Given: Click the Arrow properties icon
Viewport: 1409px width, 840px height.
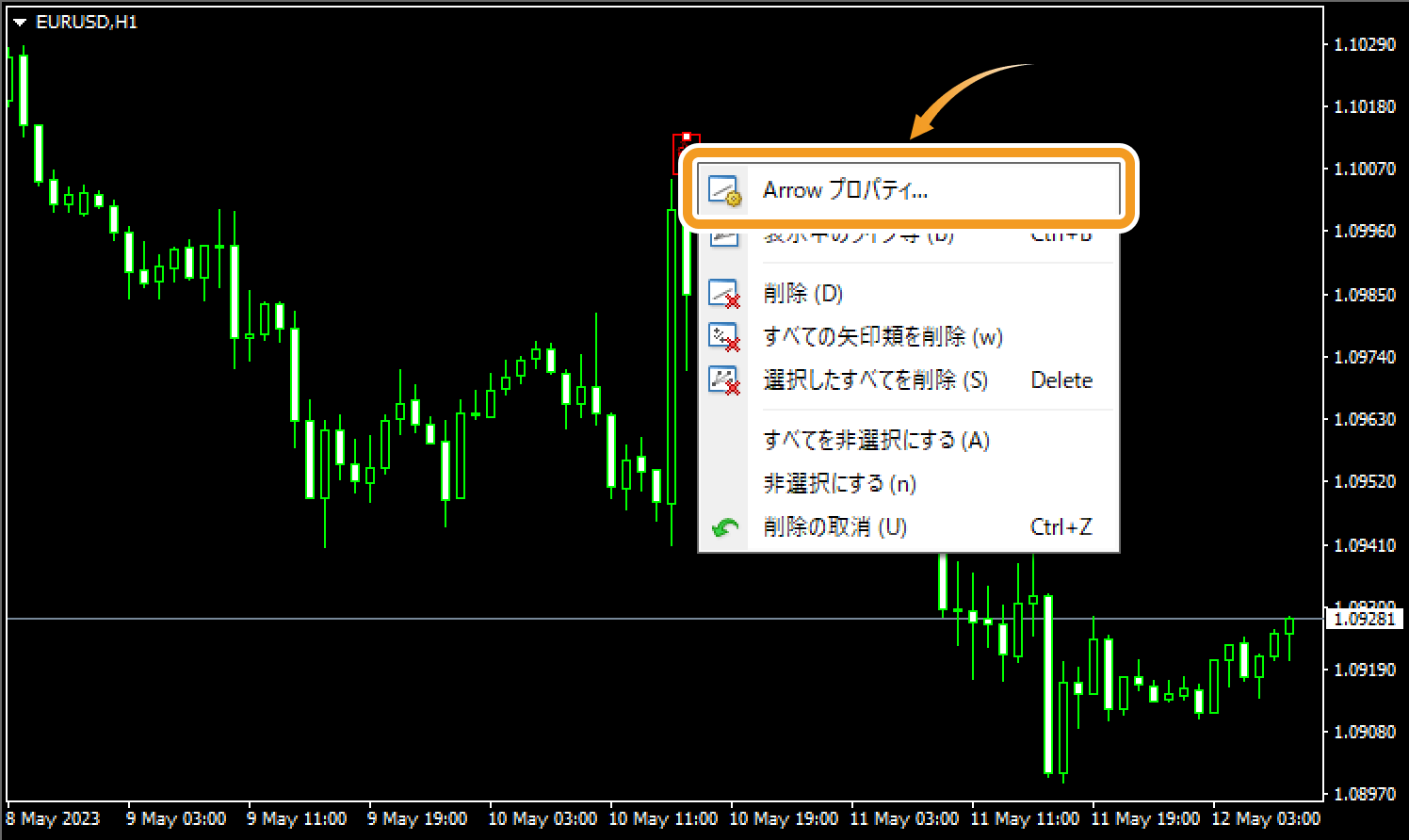Looking at the screenshot, I should point(724,191).
